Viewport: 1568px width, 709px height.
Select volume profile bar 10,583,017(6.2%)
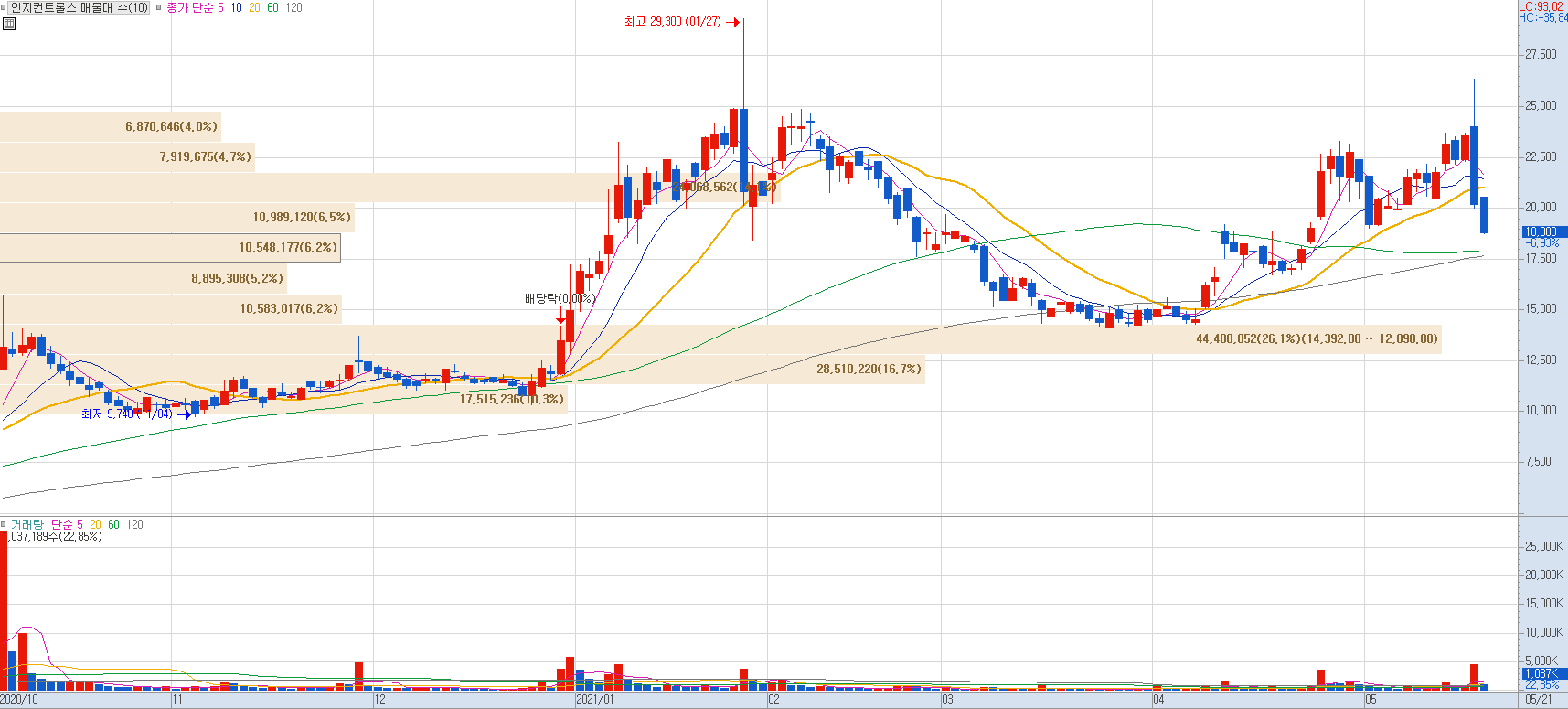171,309
